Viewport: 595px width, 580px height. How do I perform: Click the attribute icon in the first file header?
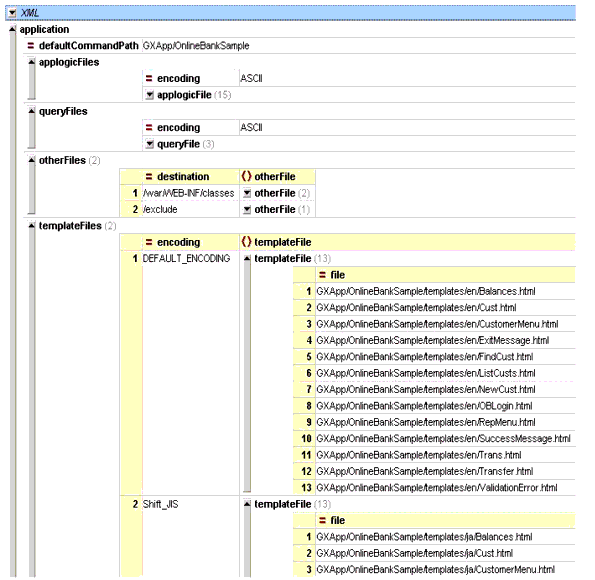323,275
